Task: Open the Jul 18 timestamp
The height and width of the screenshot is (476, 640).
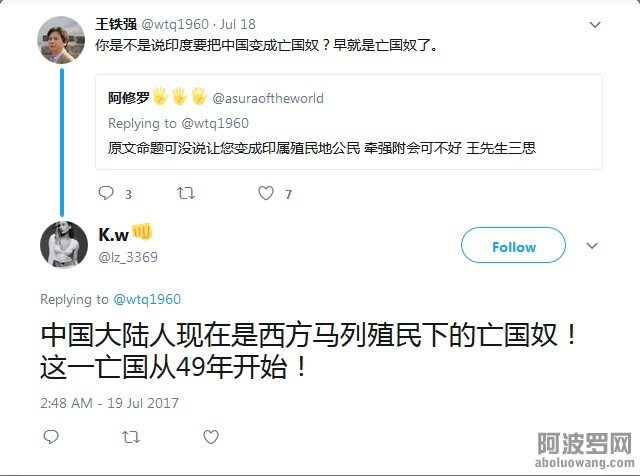Action: pyautogui.click(x=238, y=24)
